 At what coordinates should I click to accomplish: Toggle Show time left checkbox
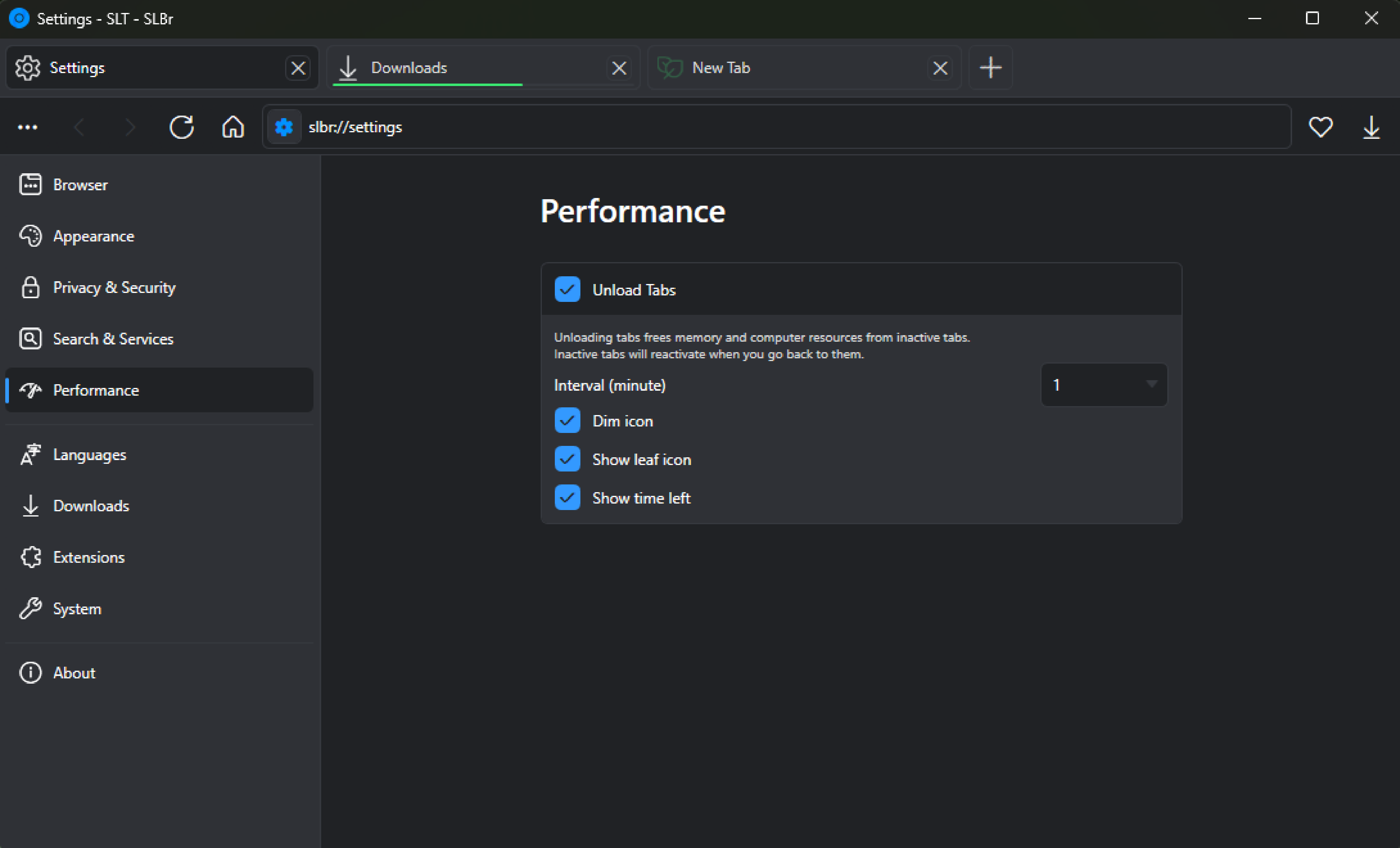(x=567, y=498)
